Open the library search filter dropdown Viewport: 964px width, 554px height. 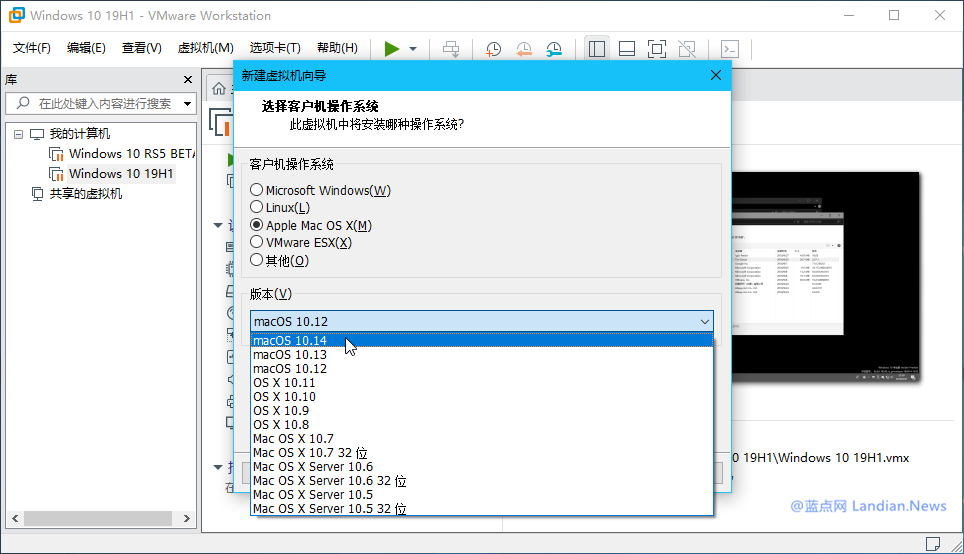[x=188, y=104]
